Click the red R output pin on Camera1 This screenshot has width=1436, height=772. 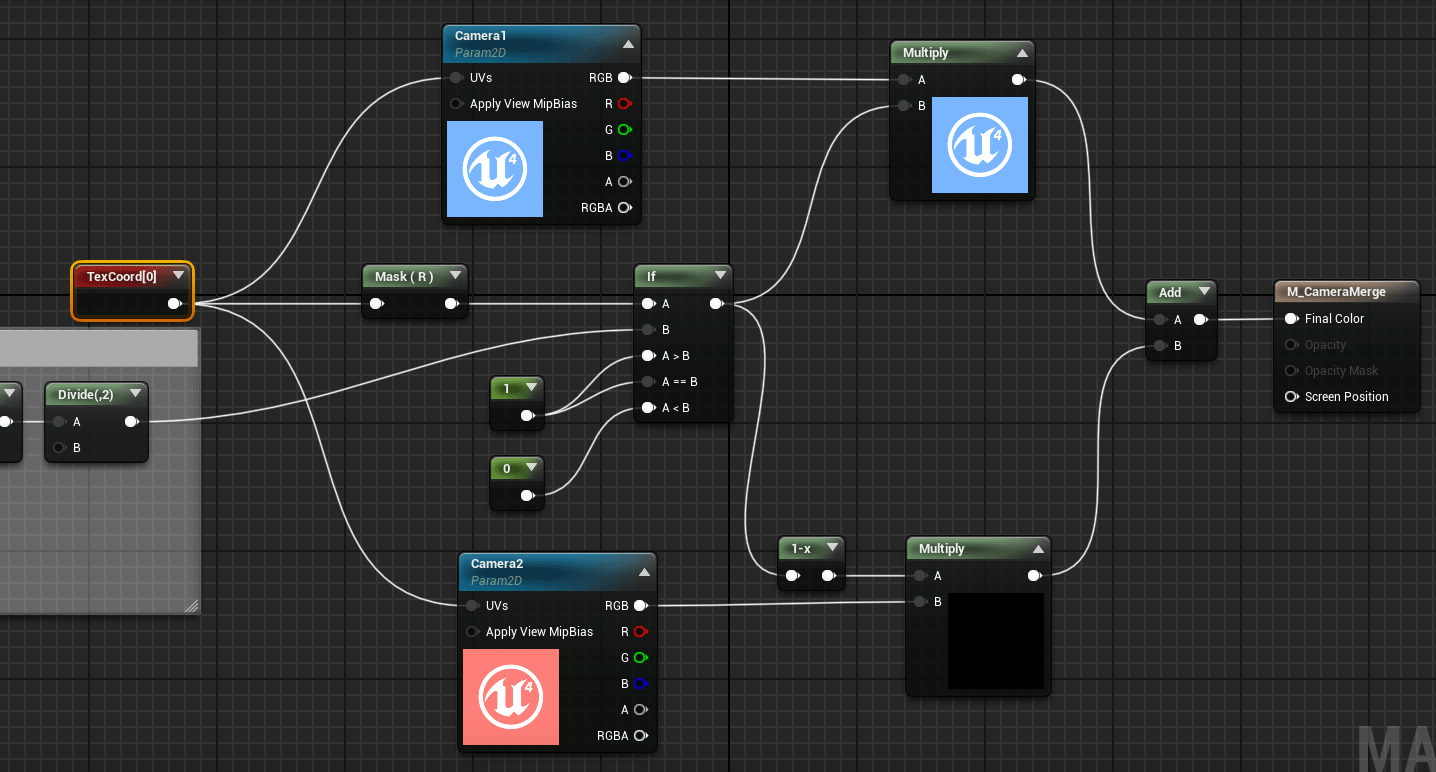pyautogui.click(x=624, y=103)
